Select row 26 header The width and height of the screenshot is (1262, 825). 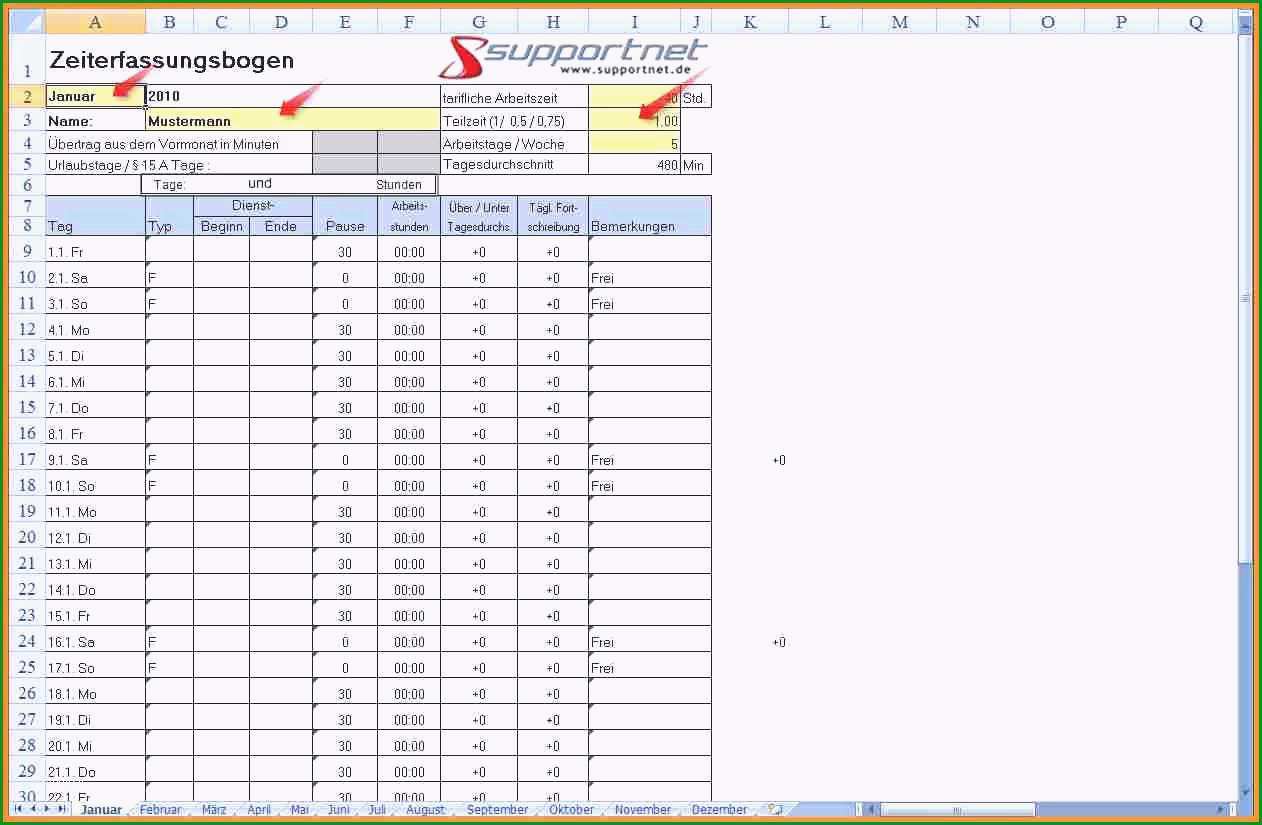point(27,693)
